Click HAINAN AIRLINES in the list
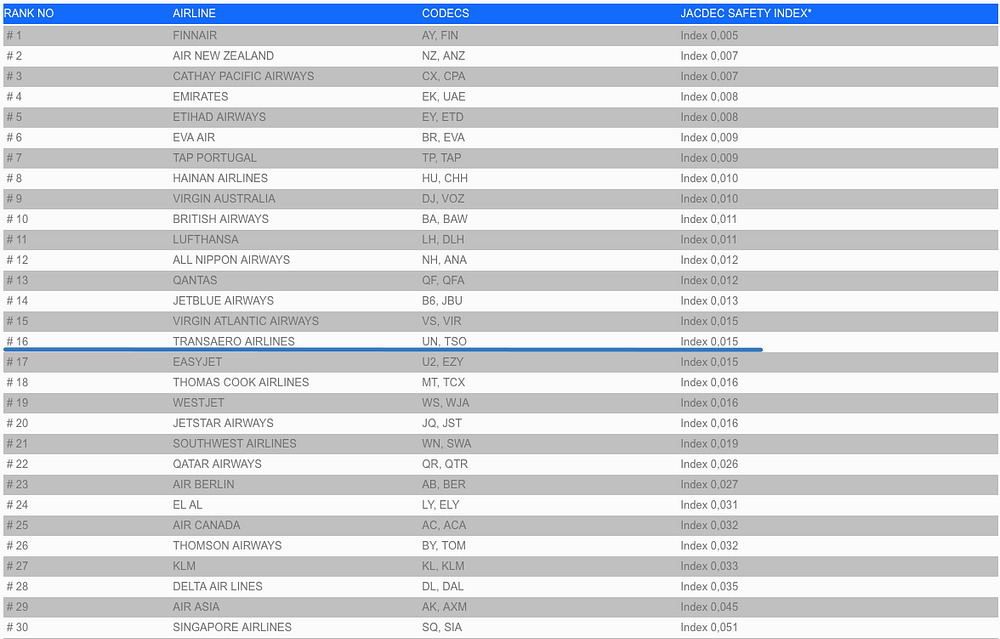Image resolution: width=1000 pixels, height=639 pixels. (x=220, y=179)
